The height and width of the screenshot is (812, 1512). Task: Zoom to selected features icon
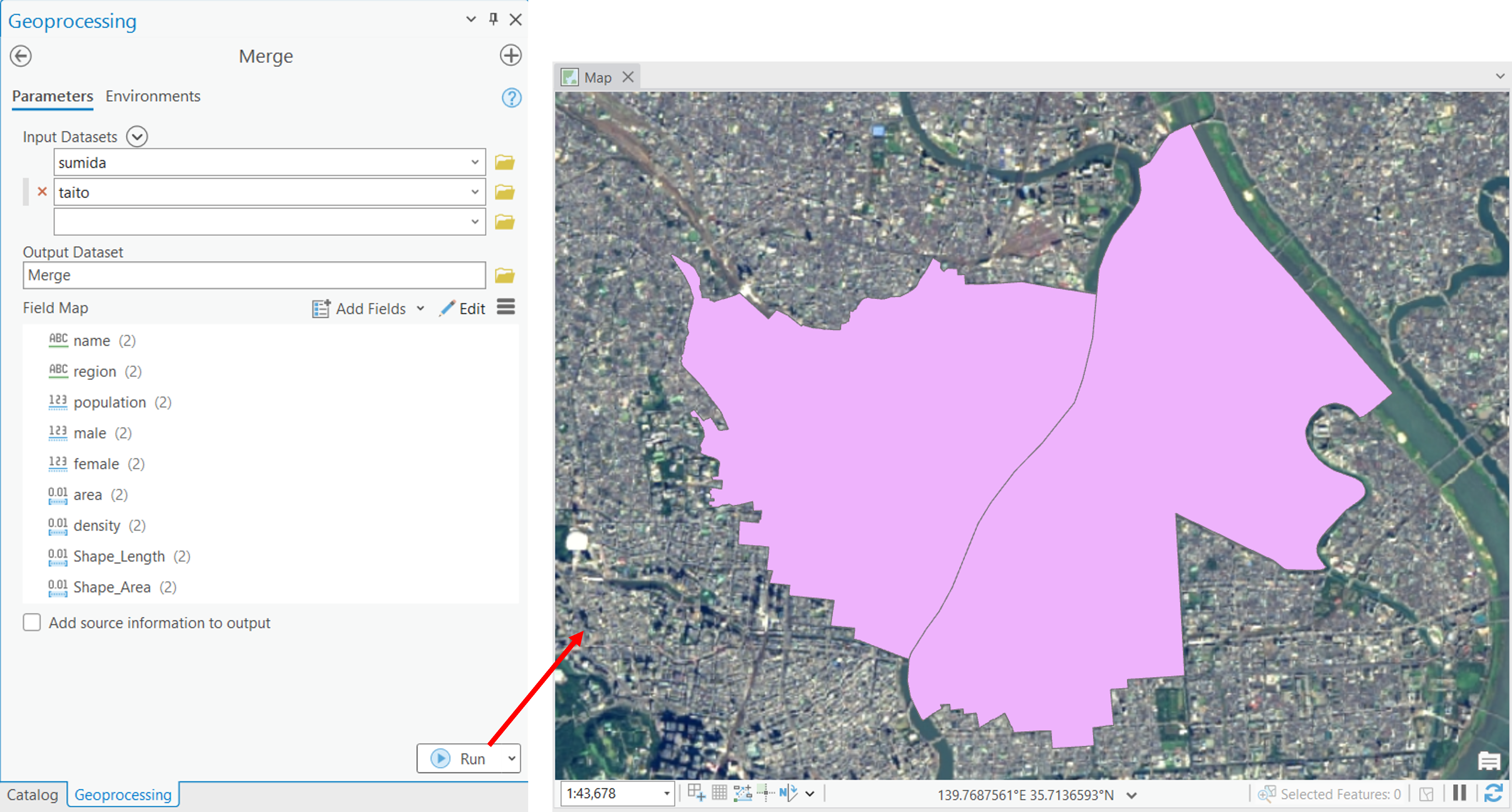(1266, 794)
